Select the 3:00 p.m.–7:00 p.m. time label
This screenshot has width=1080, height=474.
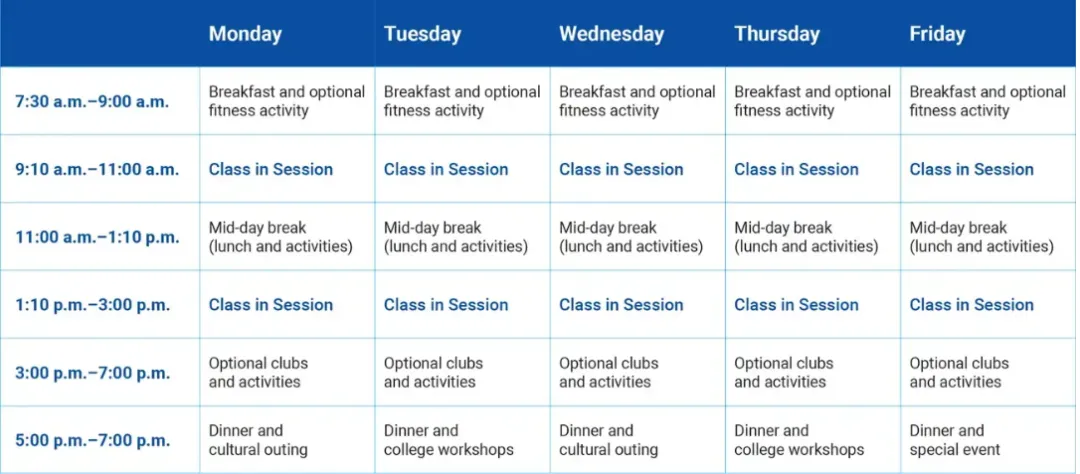click(x=92, y=373)
